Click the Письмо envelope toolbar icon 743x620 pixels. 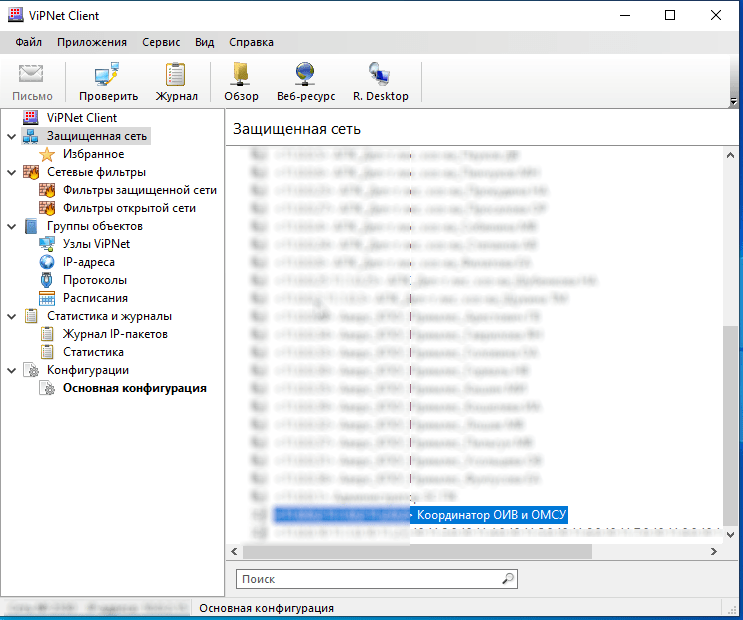(31, 73)
